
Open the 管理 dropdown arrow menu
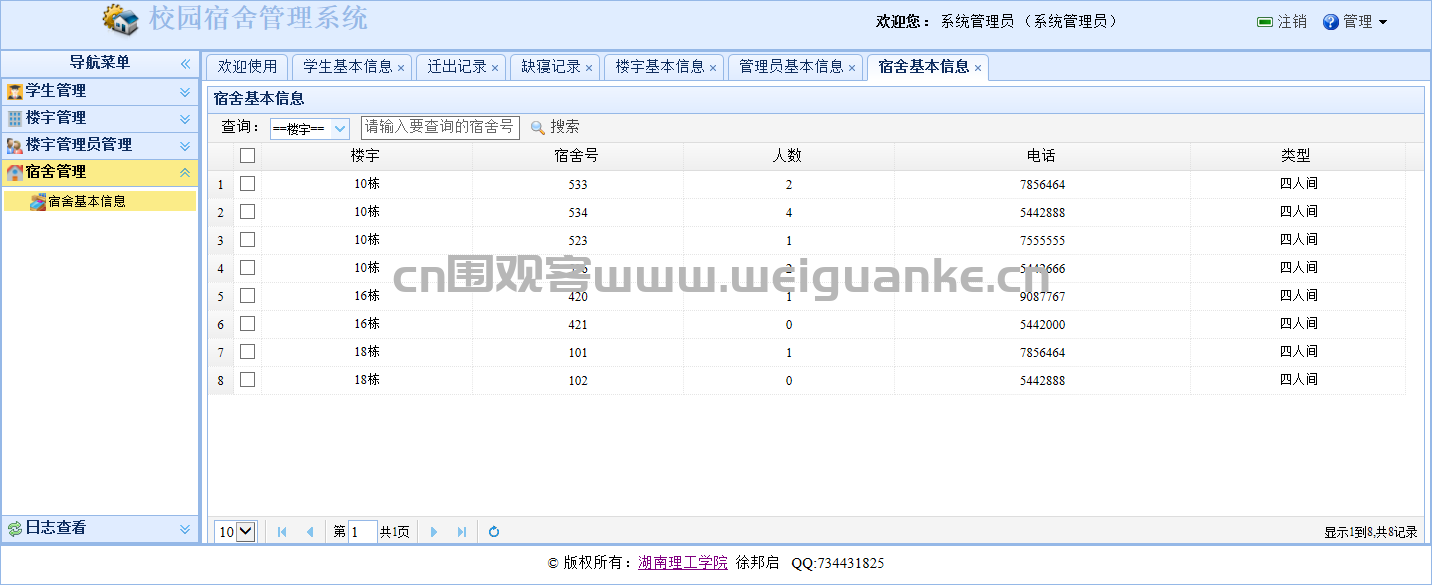[1383, 22]
